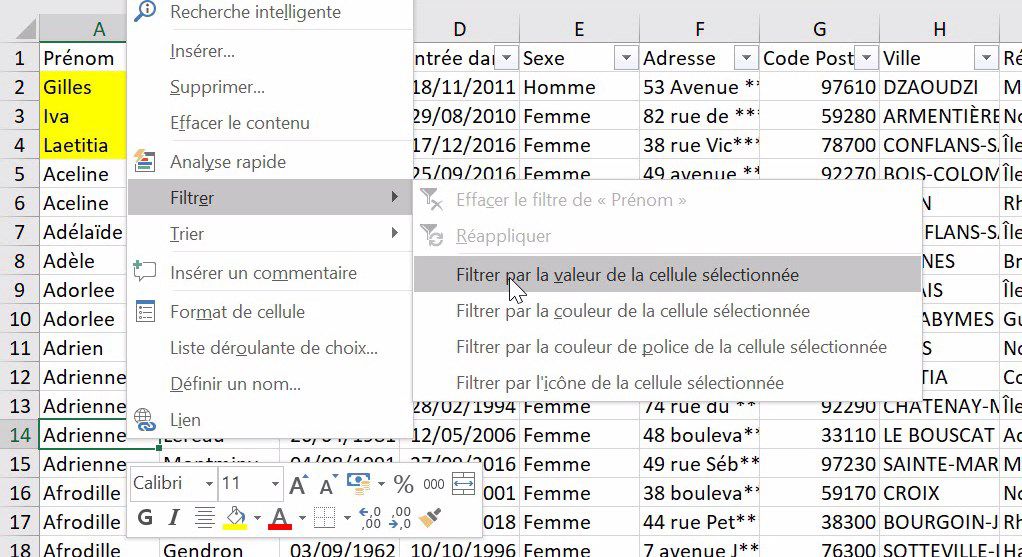
Task: Click the increase font size icon
Action: click(298, 485)
